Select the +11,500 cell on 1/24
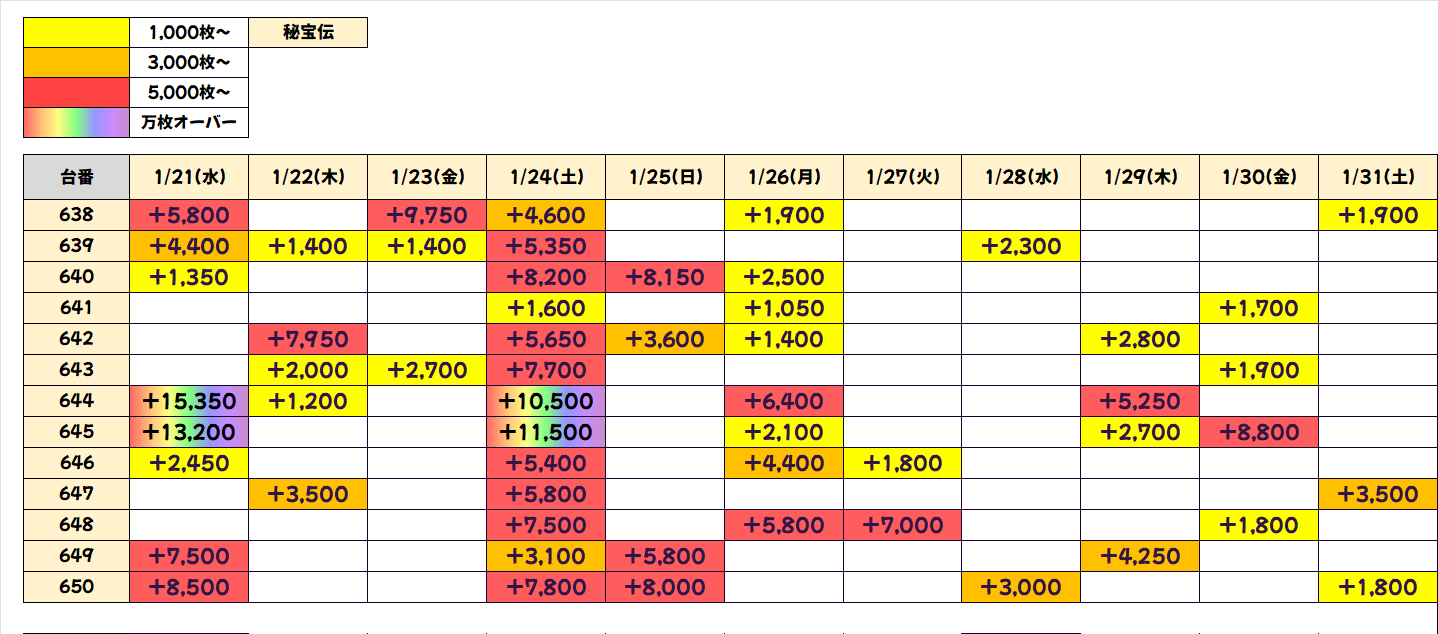The height and width of the screenshot is (634, 1438). pos(546,432)
